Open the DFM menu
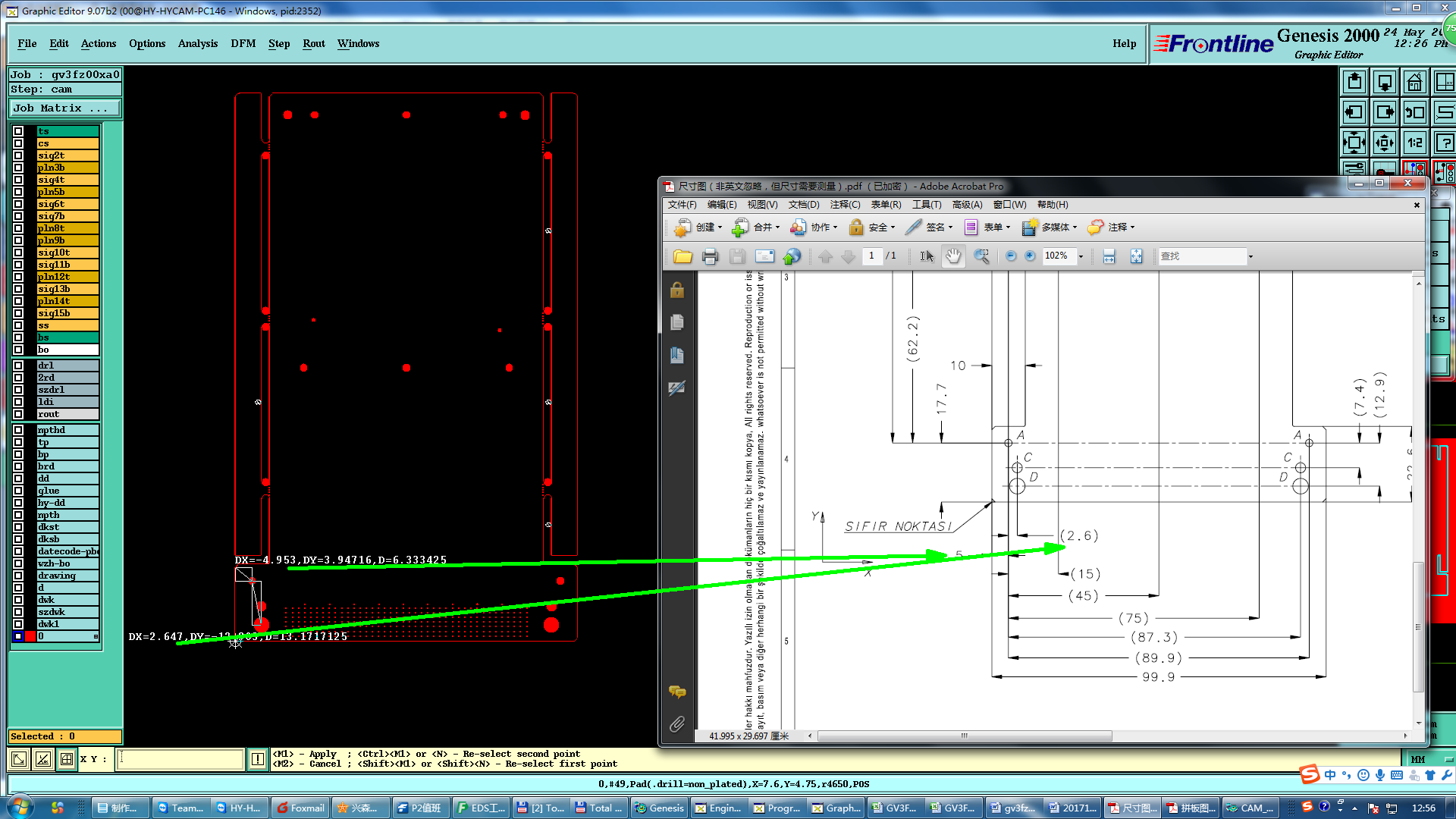The width and height of the screenshot is (1456, 819). [243, 43]
